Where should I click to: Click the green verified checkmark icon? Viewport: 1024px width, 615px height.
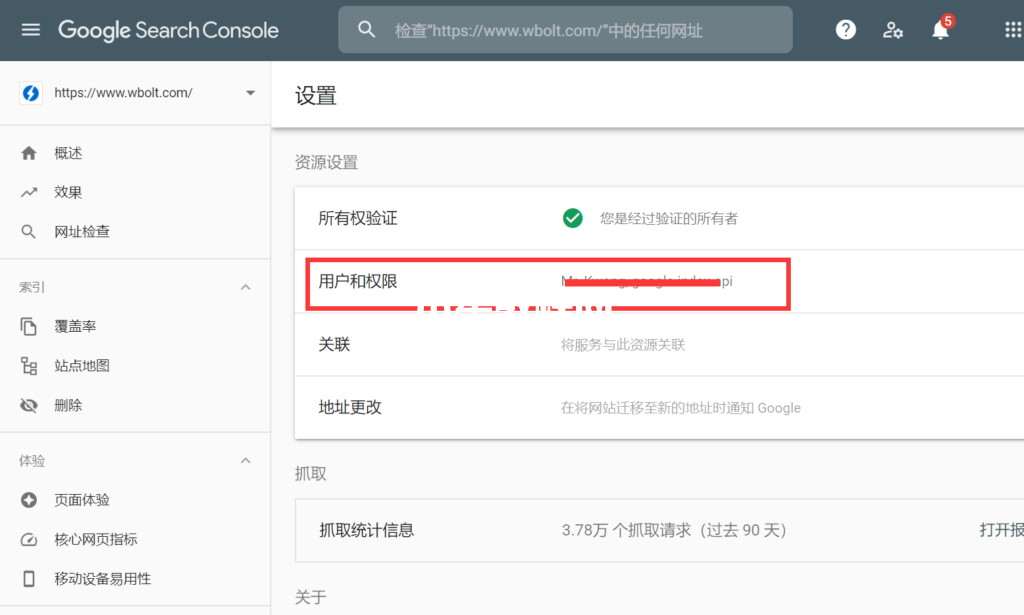[x=573, y=218]
